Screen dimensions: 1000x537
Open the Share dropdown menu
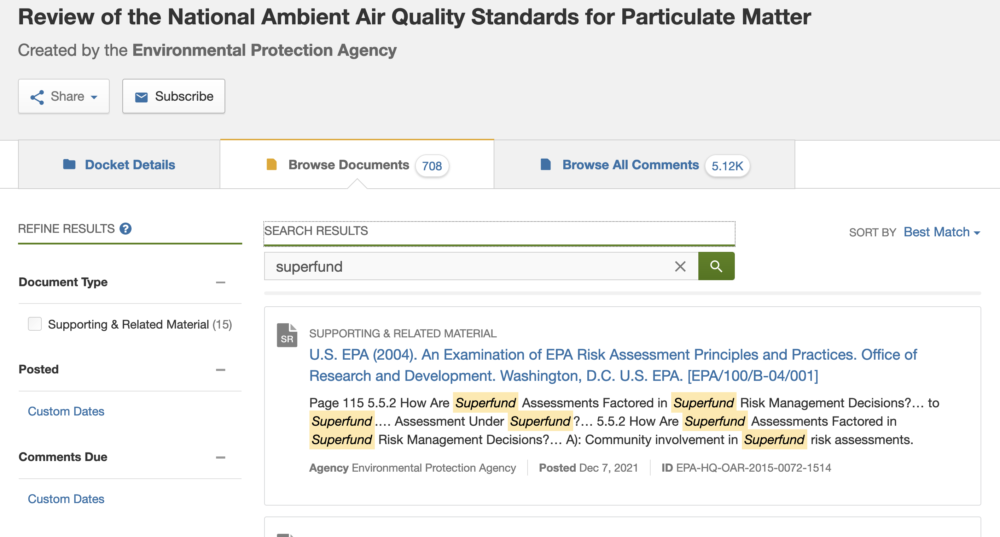pos(64,96)
